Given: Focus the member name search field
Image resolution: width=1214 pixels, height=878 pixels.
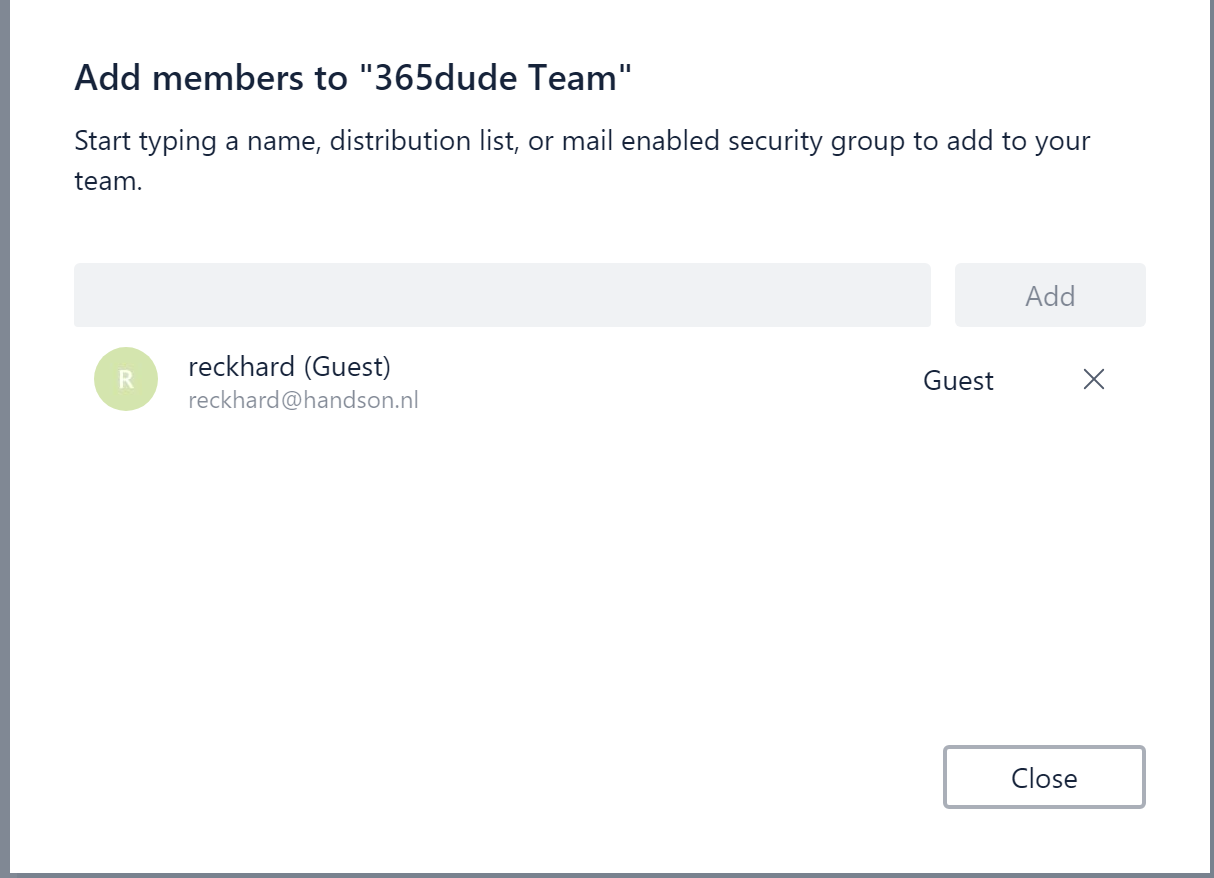Looking at the screenshot, I should click(x=502, y=295).
